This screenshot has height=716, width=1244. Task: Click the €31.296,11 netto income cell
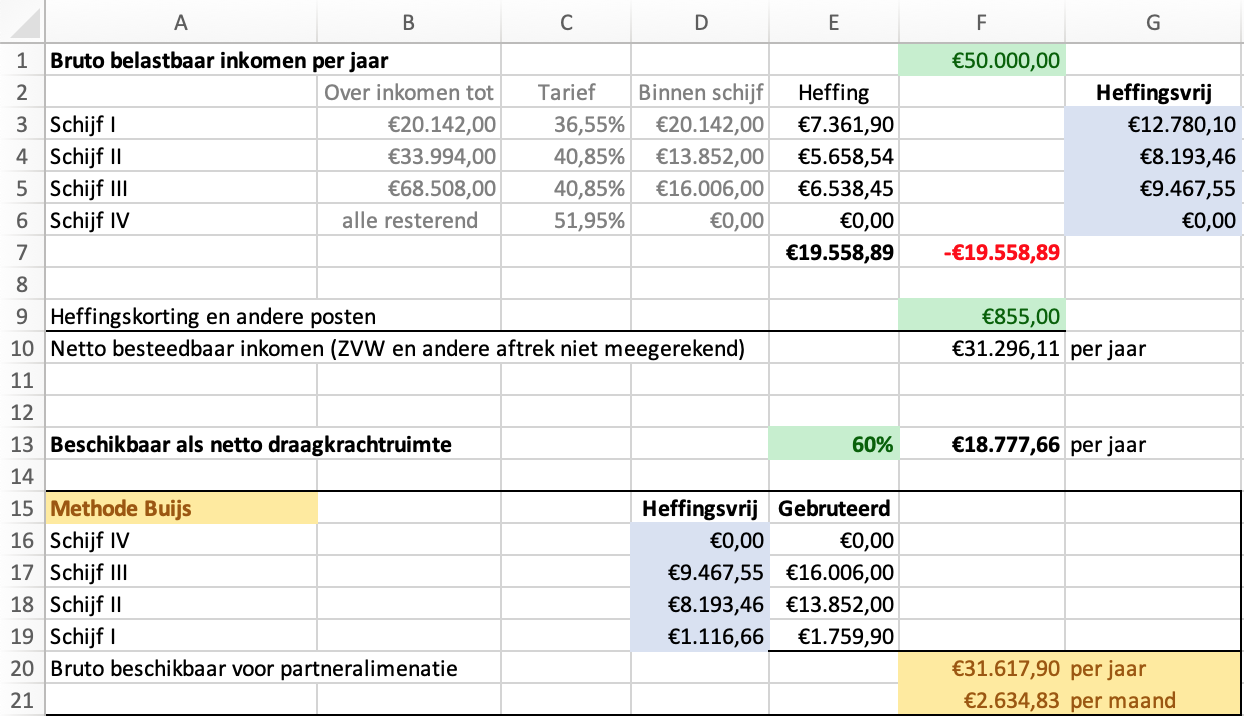[x=981, y=349]
